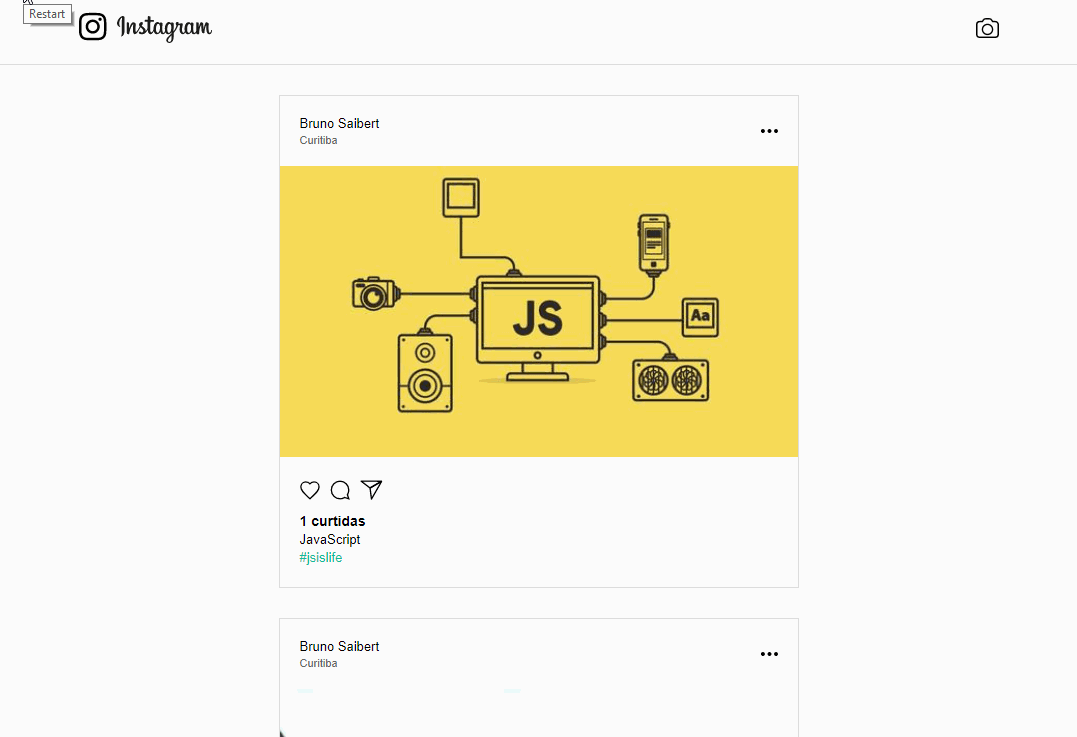Click the Restart button
Screen dimensions: 1077x737
tap(47, 13)
